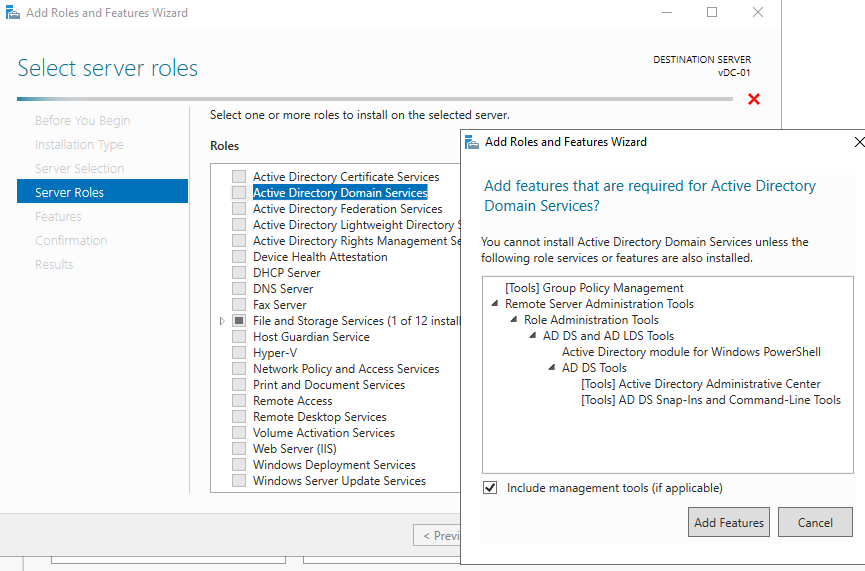Collapse Role Administration Tools node

[x=514, y=319]
